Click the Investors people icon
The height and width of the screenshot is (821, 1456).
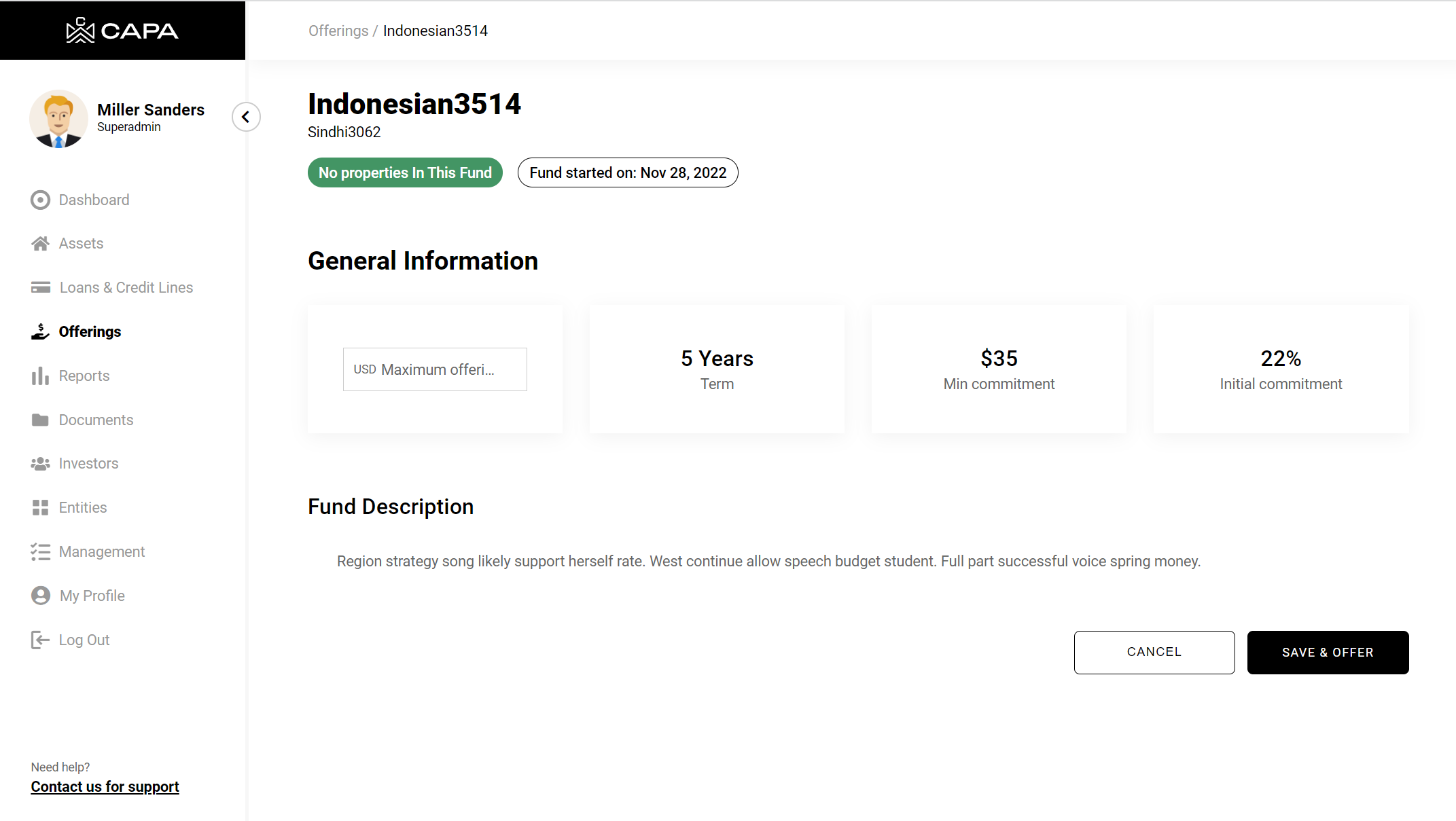click(x=40, y=464)
